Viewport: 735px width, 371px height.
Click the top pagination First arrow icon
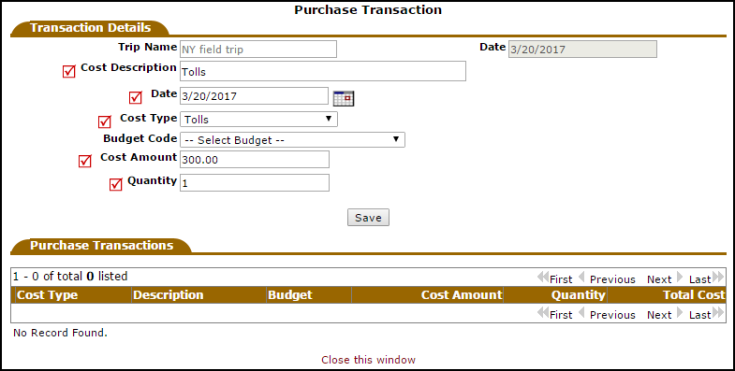coord(543,277)
